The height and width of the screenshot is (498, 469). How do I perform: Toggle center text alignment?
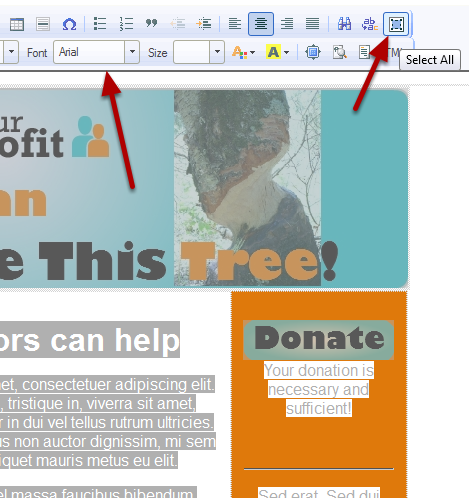click(261, 24)
